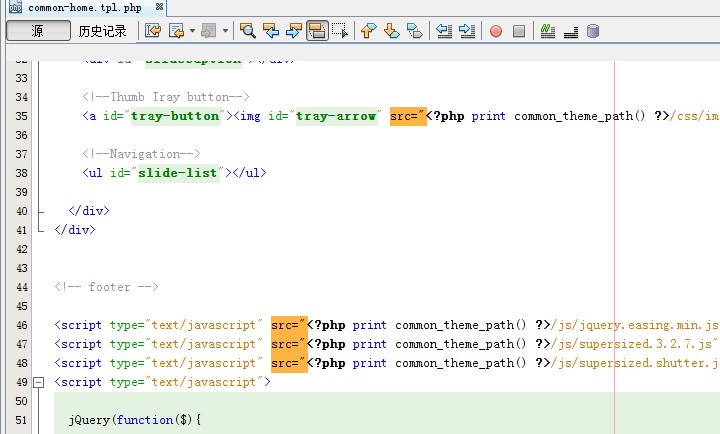
Task: Stop macro recording square button
Action: [x=519, y=31]
